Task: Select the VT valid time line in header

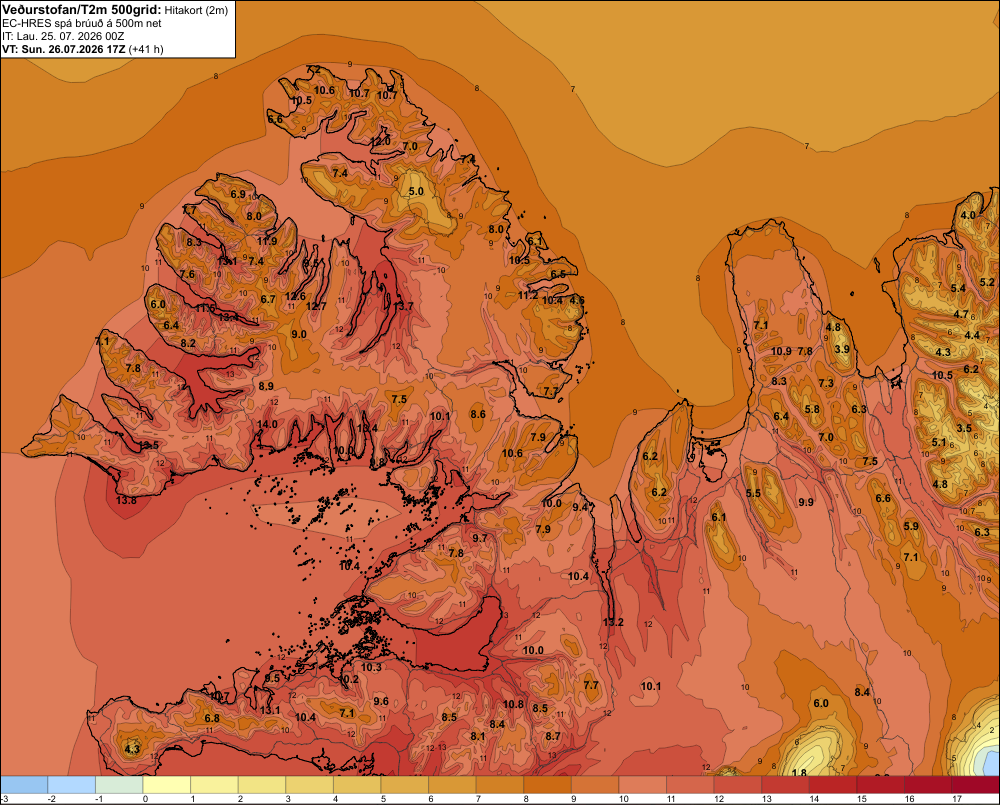Action: point(83,49)
